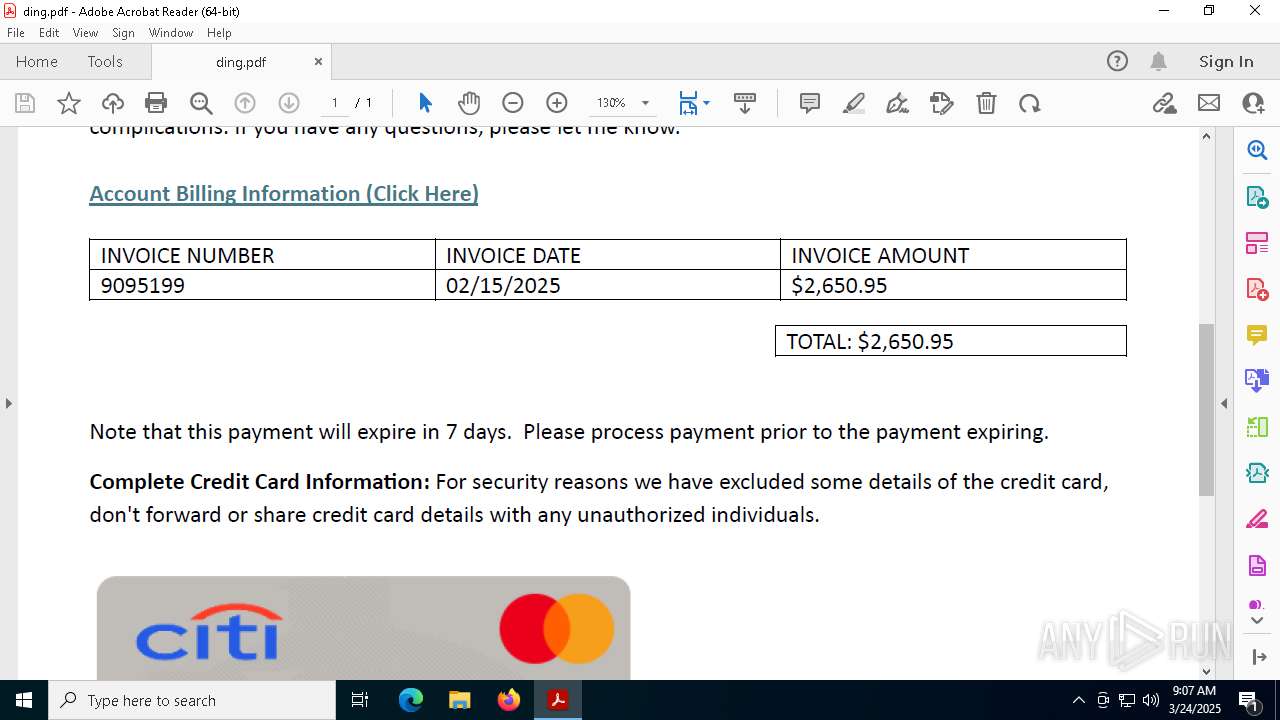Open Export PDF tool in sidebar

[x=1257, y=197]
